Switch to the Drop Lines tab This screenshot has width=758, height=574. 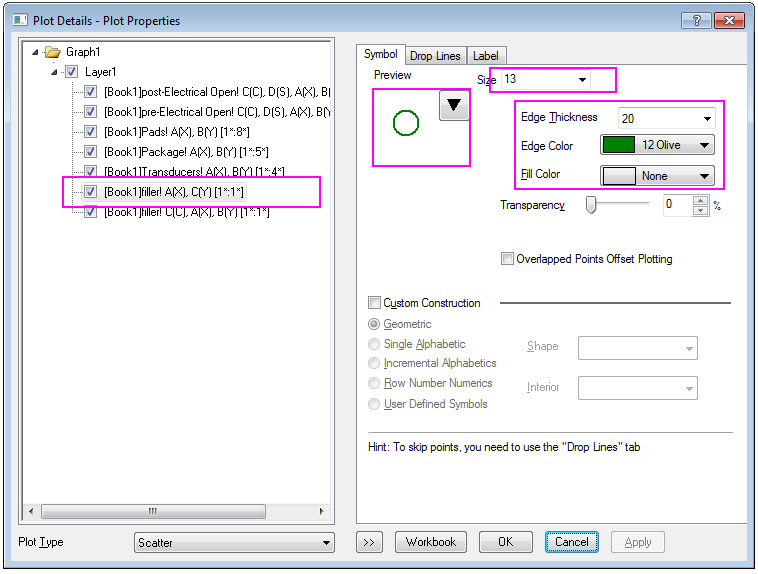435,56
